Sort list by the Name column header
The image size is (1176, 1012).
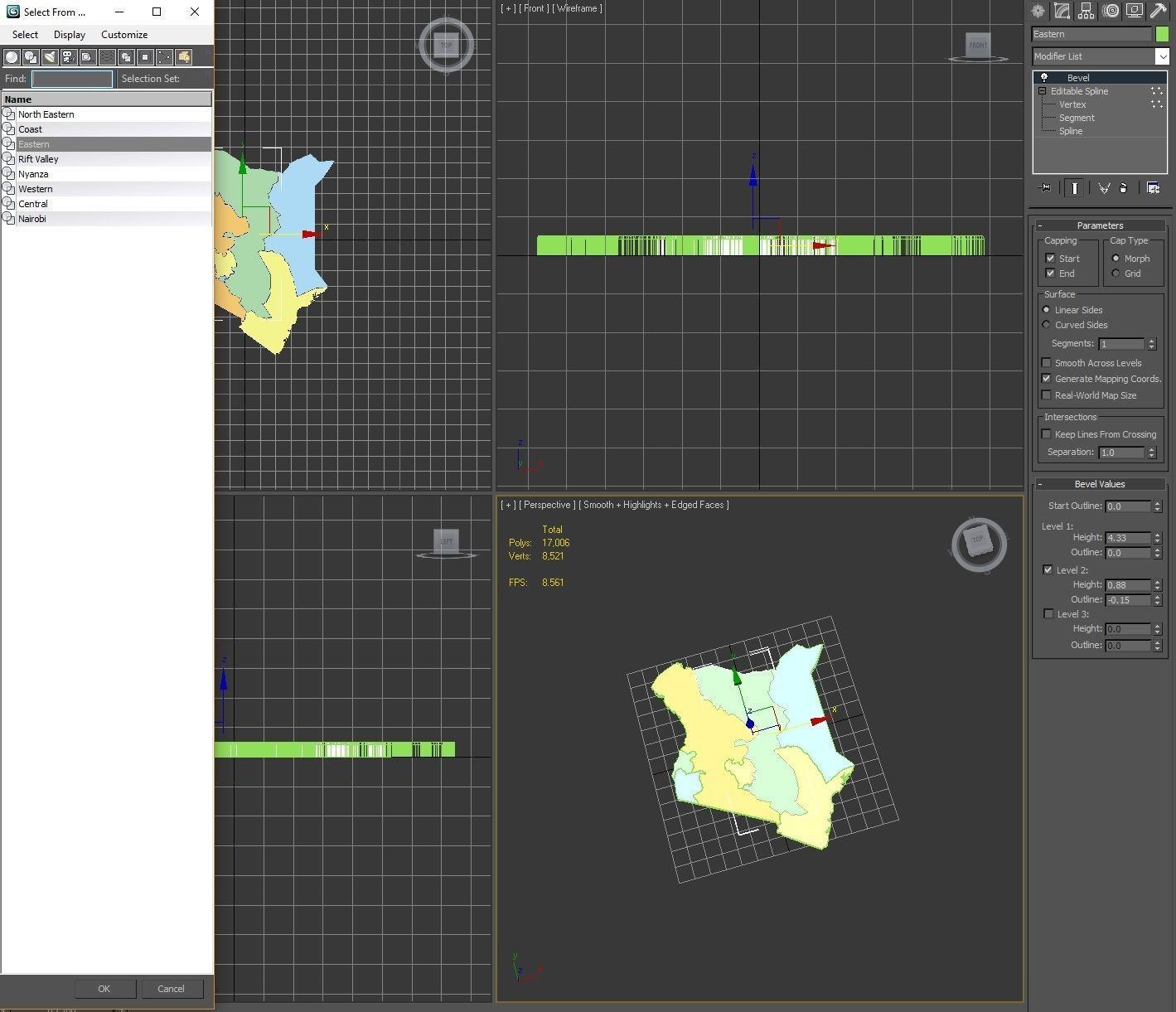click(106, 99)
